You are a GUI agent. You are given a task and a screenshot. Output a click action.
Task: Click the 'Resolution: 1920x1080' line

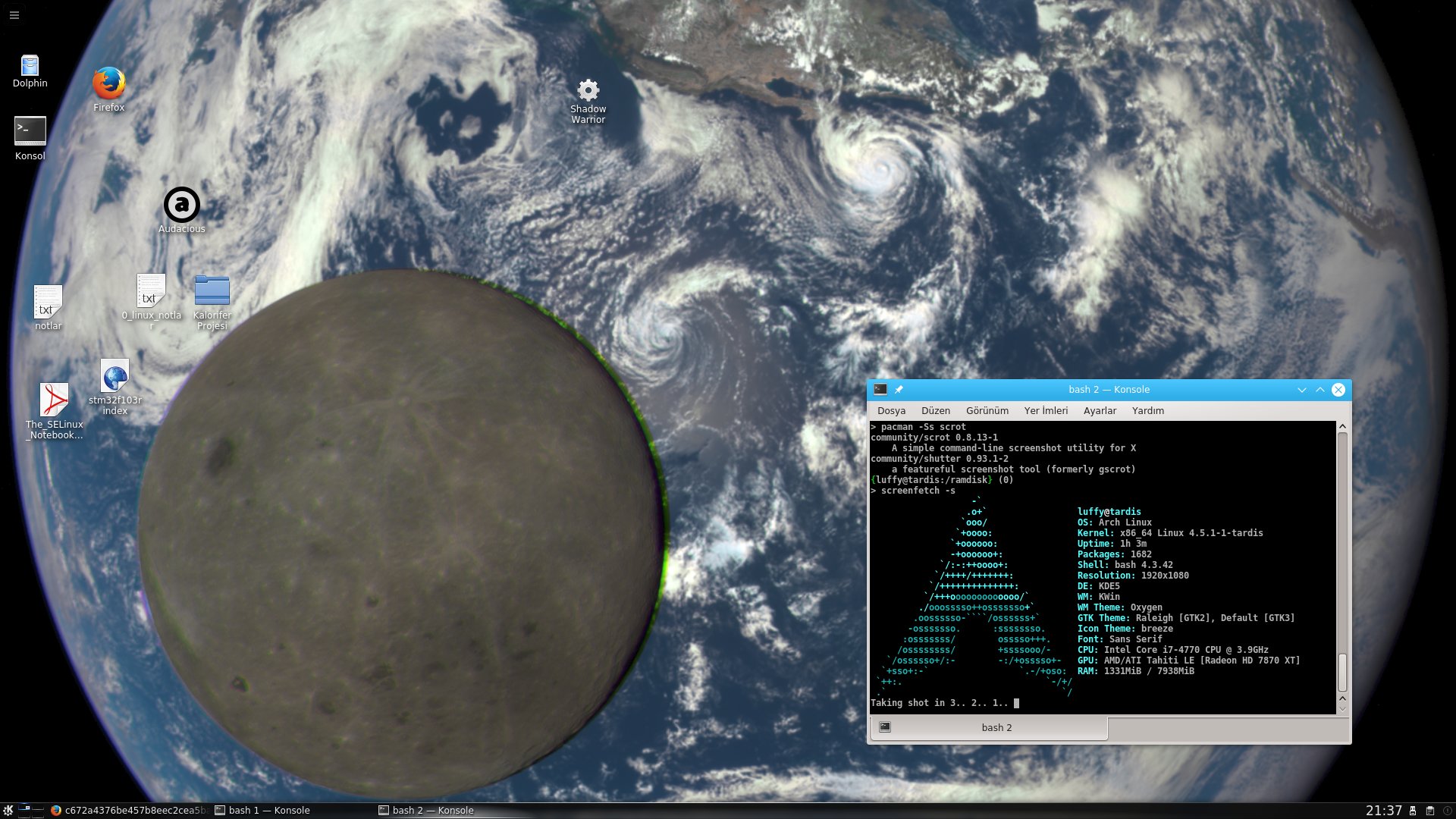point(1133,576)
